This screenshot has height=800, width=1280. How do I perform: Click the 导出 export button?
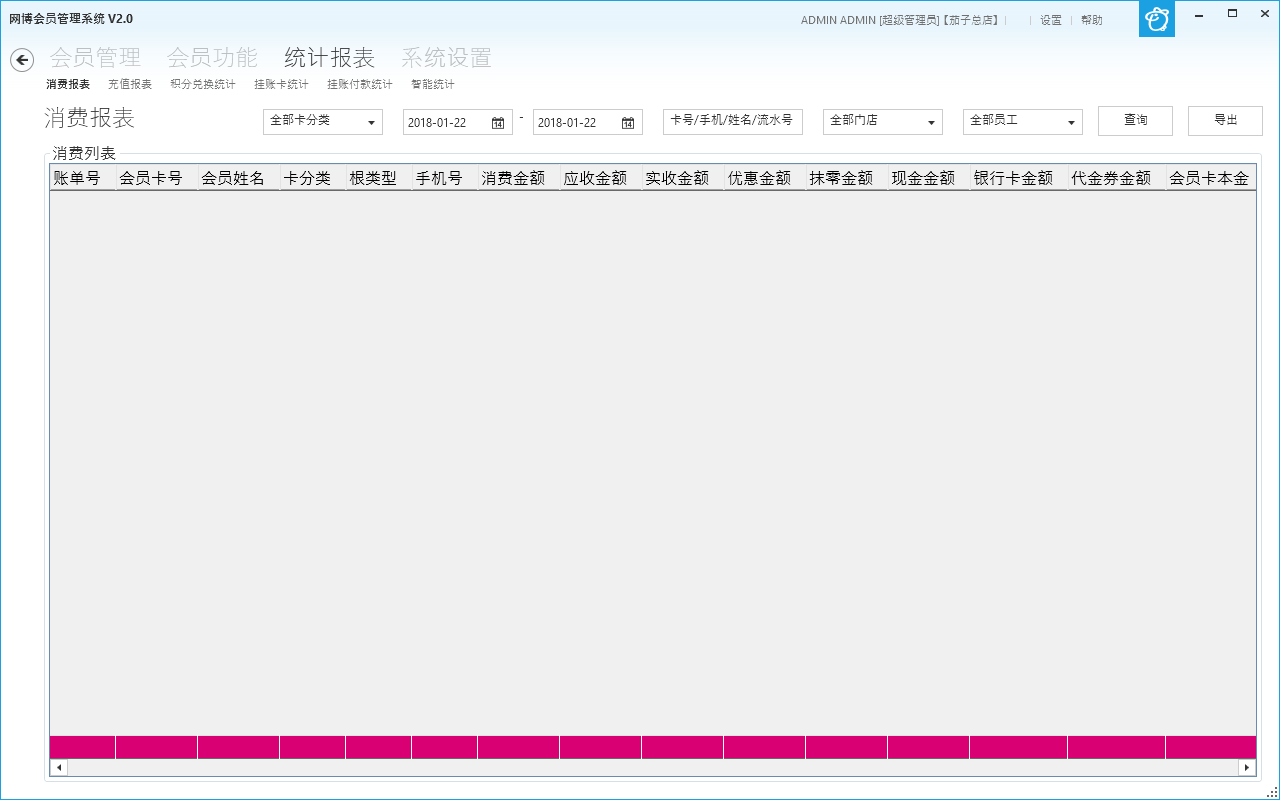[x=1225, y=121]
